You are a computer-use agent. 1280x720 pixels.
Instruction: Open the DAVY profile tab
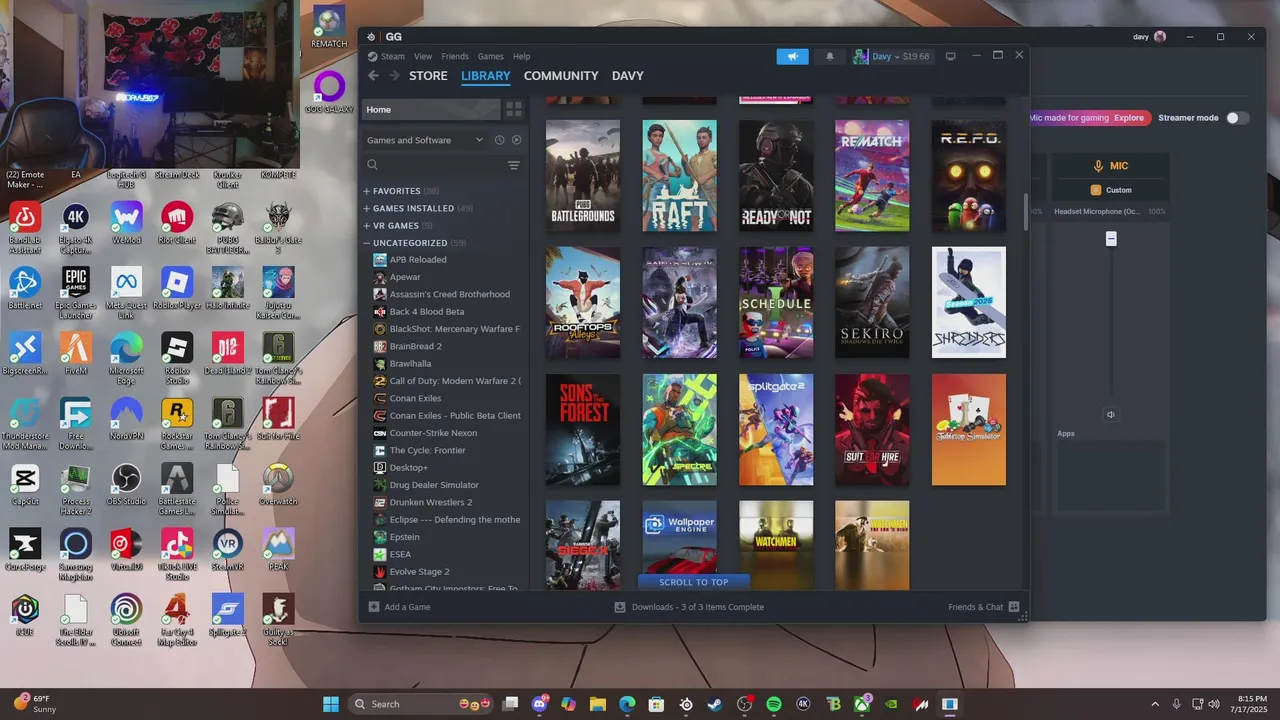pyautogui.click(x=628, y=76)
